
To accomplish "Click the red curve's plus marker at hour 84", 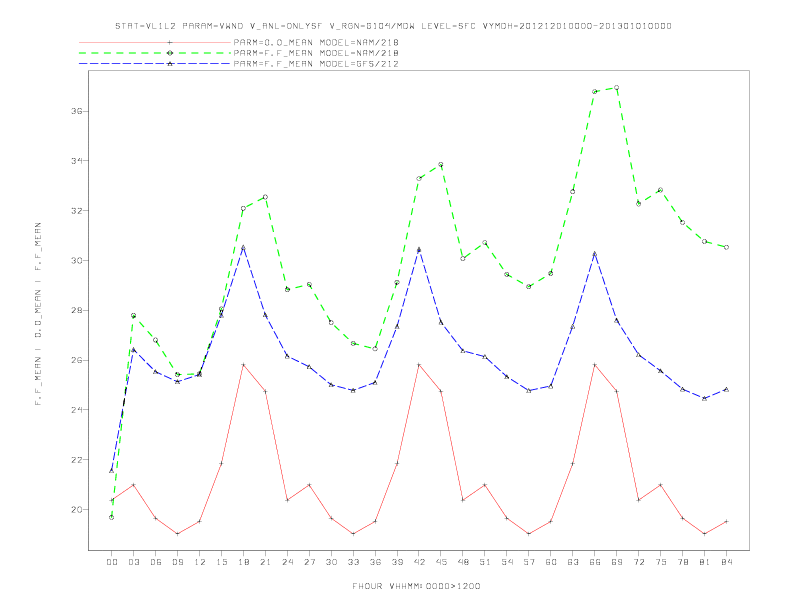I will point(726,521).
